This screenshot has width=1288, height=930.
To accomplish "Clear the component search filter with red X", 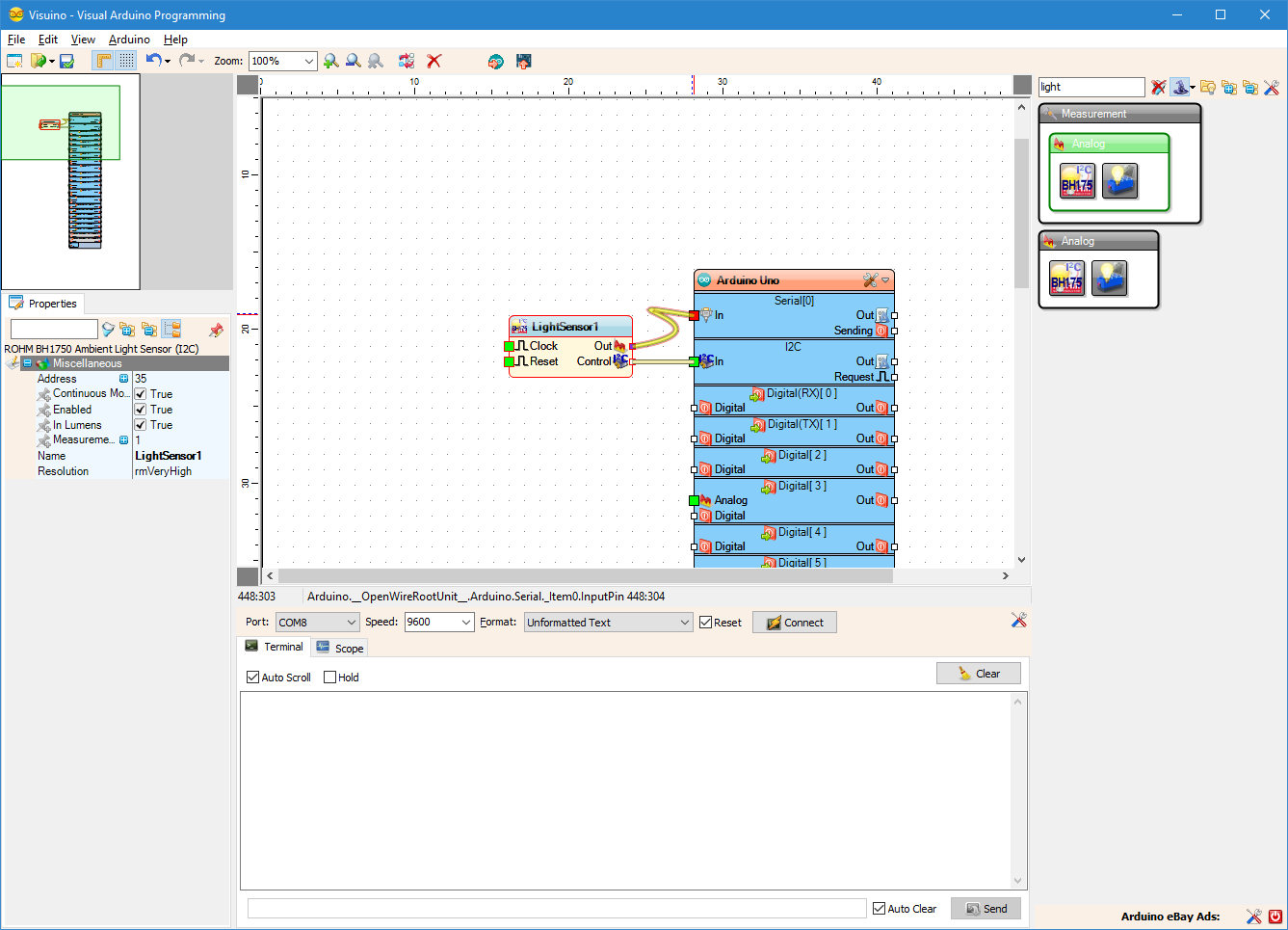I will pos(1158,87).
